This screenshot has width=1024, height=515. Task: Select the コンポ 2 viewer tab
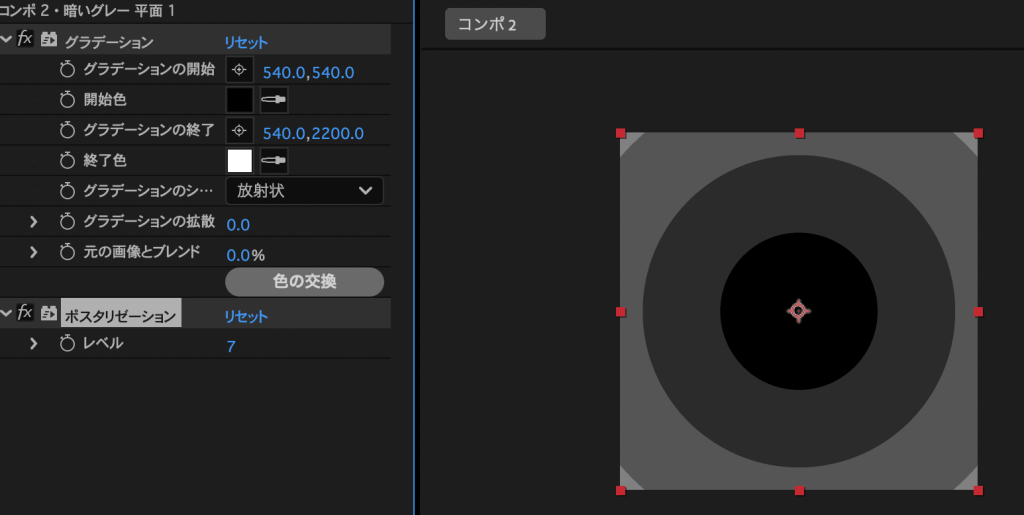(495, 24)
